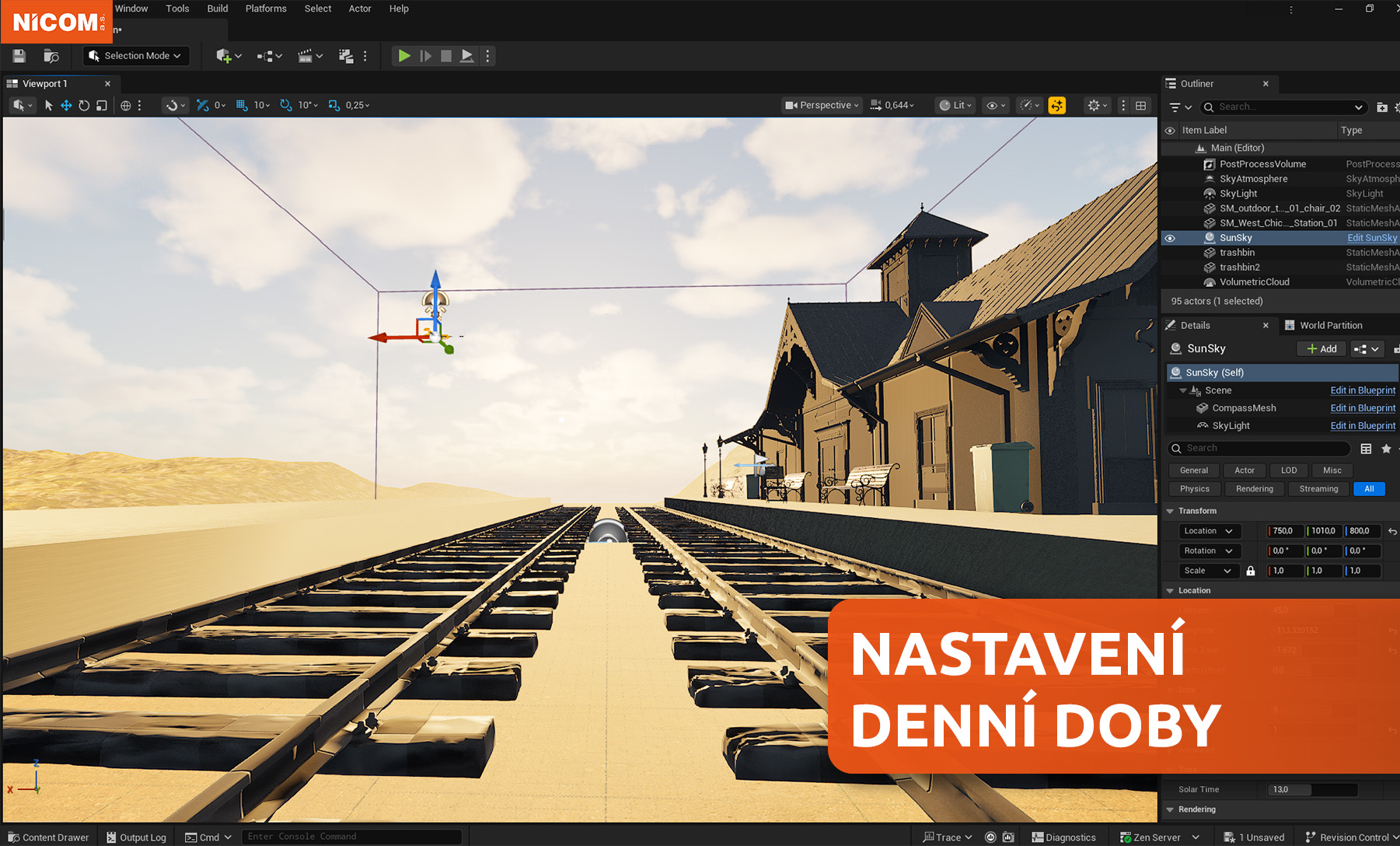Image resolution: width=1400 pixels, height=846 pixels.
Task: Collapse the Transform section
Action: tap(1170, 511)
